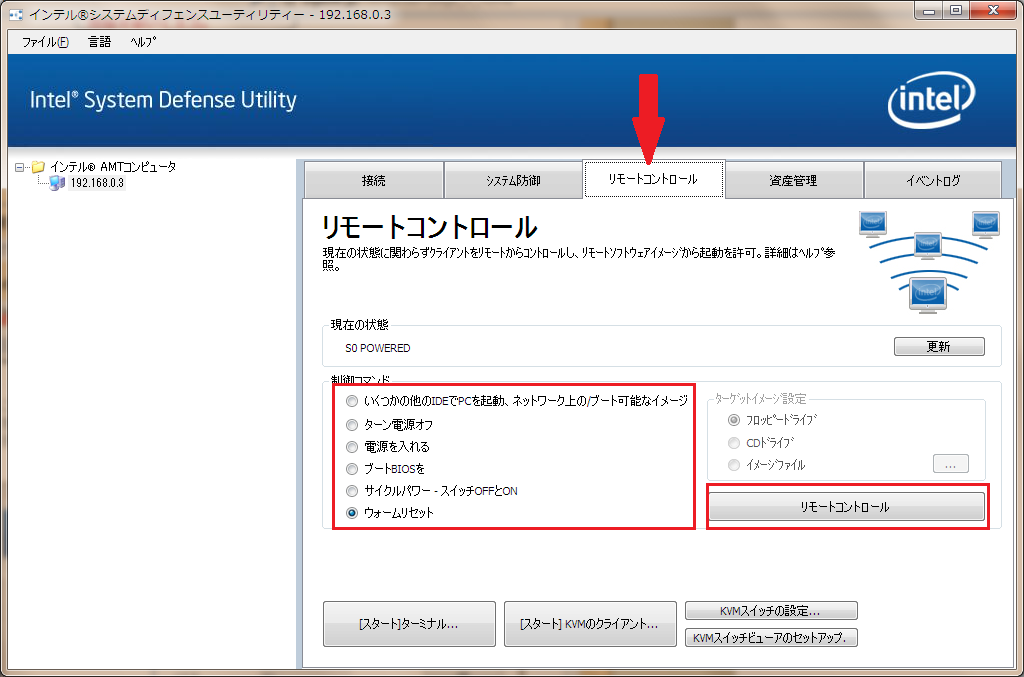Click the application icon in the title bar

[x=16, y=14]
